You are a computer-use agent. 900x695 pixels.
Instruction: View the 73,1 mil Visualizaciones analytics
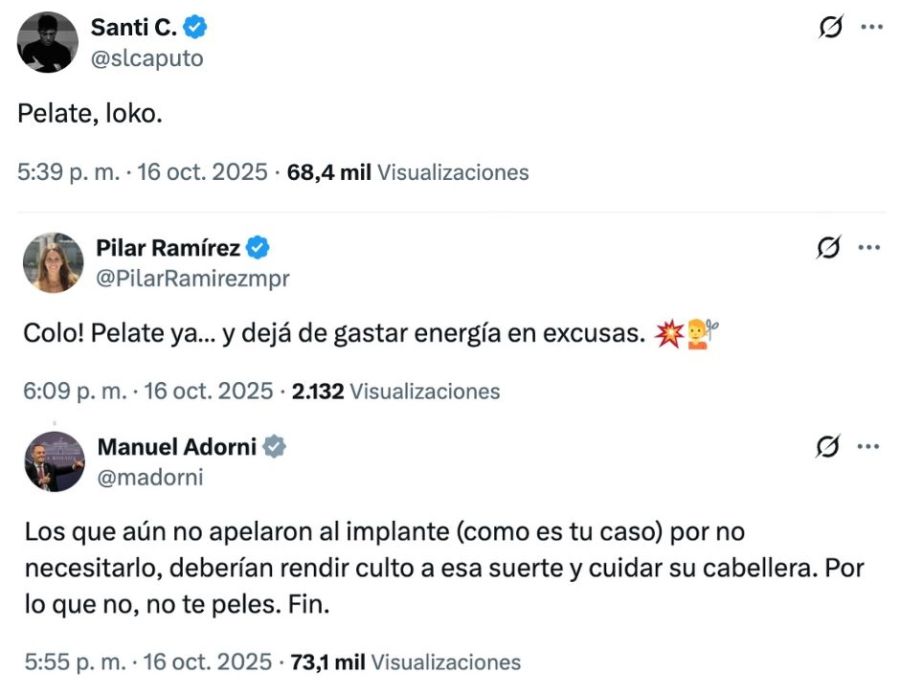405,661
